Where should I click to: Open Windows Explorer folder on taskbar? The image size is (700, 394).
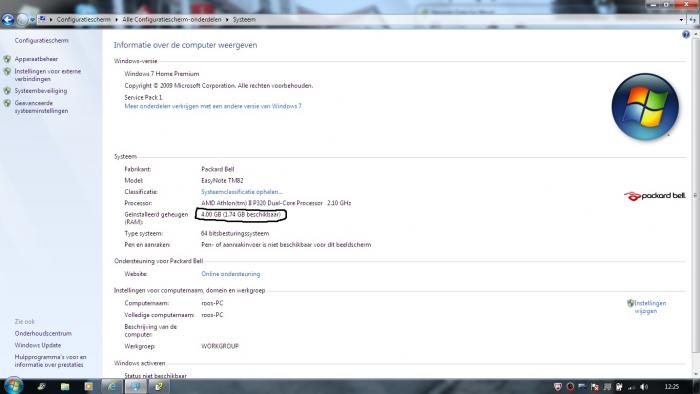coord(65,386)
